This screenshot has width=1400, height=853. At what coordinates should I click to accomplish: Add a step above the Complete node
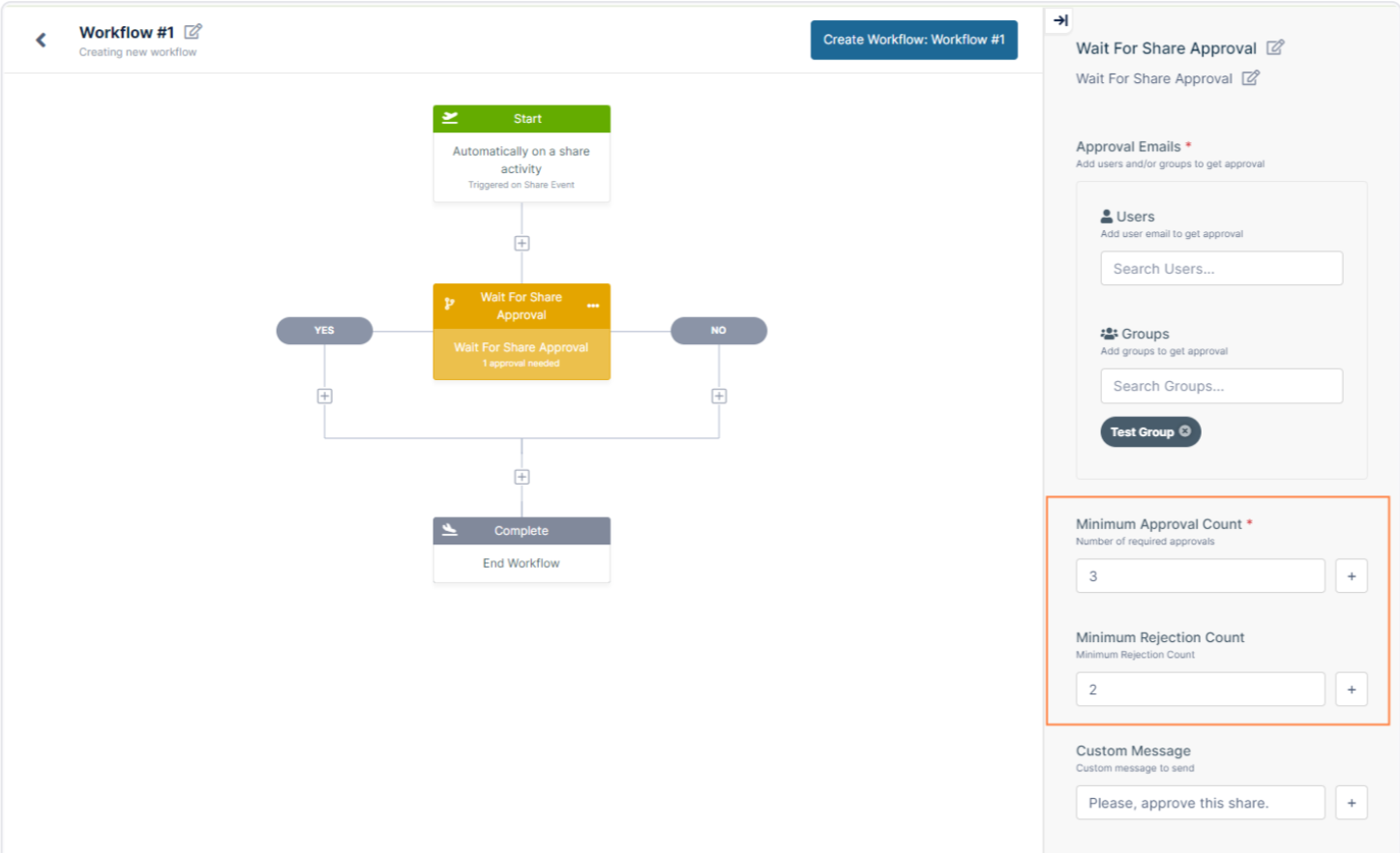point(521,477)
